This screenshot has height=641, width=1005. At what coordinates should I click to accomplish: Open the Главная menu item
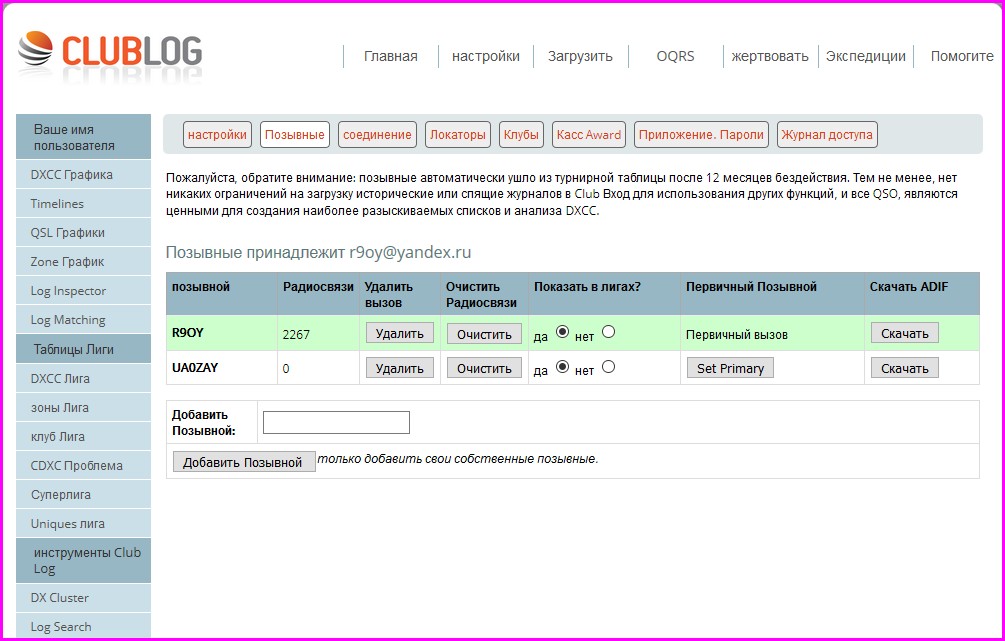click(x=390, y=56)
